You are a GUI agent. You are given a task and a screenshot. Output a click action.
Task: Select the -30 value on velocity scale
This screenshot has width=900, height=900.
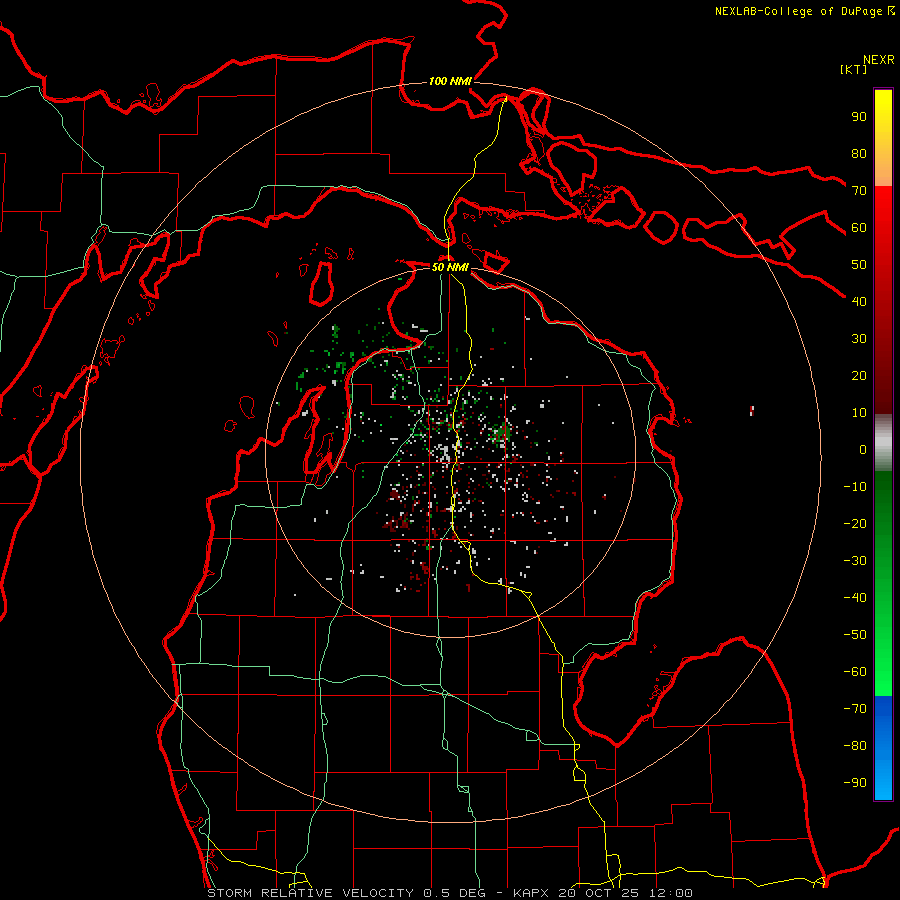click(x=855, y=561)
